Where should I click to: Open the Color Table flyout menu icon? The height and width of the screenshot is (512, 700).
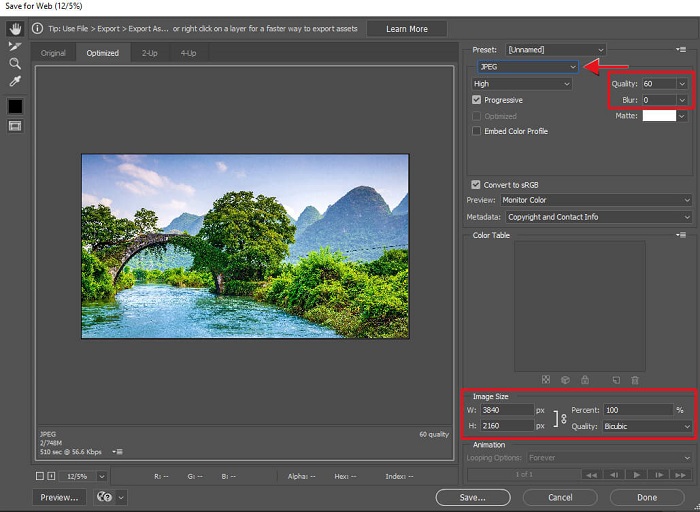click(x=681, y=235)
